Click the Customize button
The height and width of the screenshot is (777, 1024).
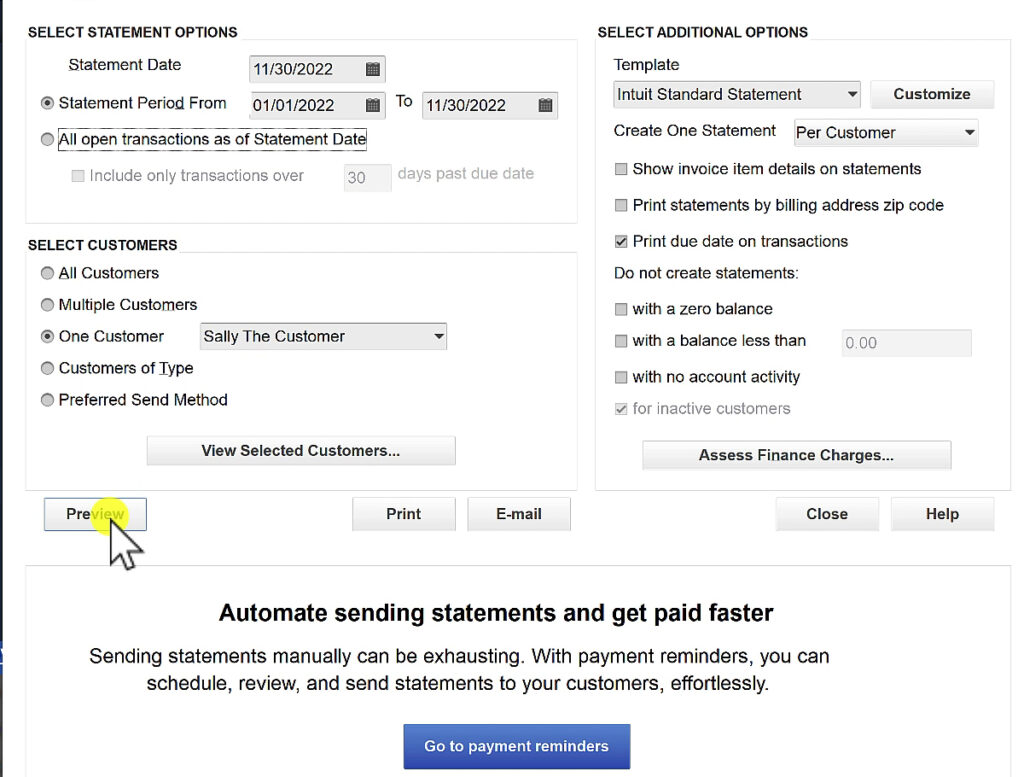point(932,94)
